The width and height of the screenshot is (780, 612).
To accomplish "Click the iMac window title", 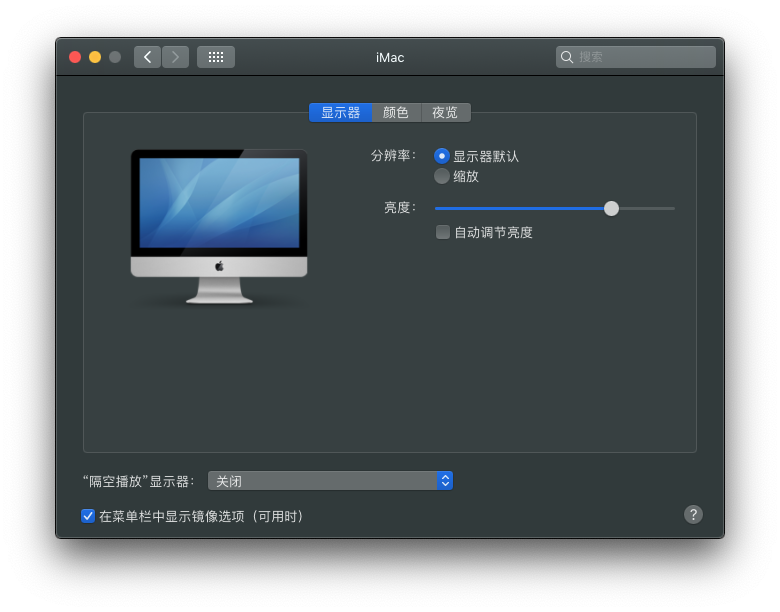I will click(390, 57).
